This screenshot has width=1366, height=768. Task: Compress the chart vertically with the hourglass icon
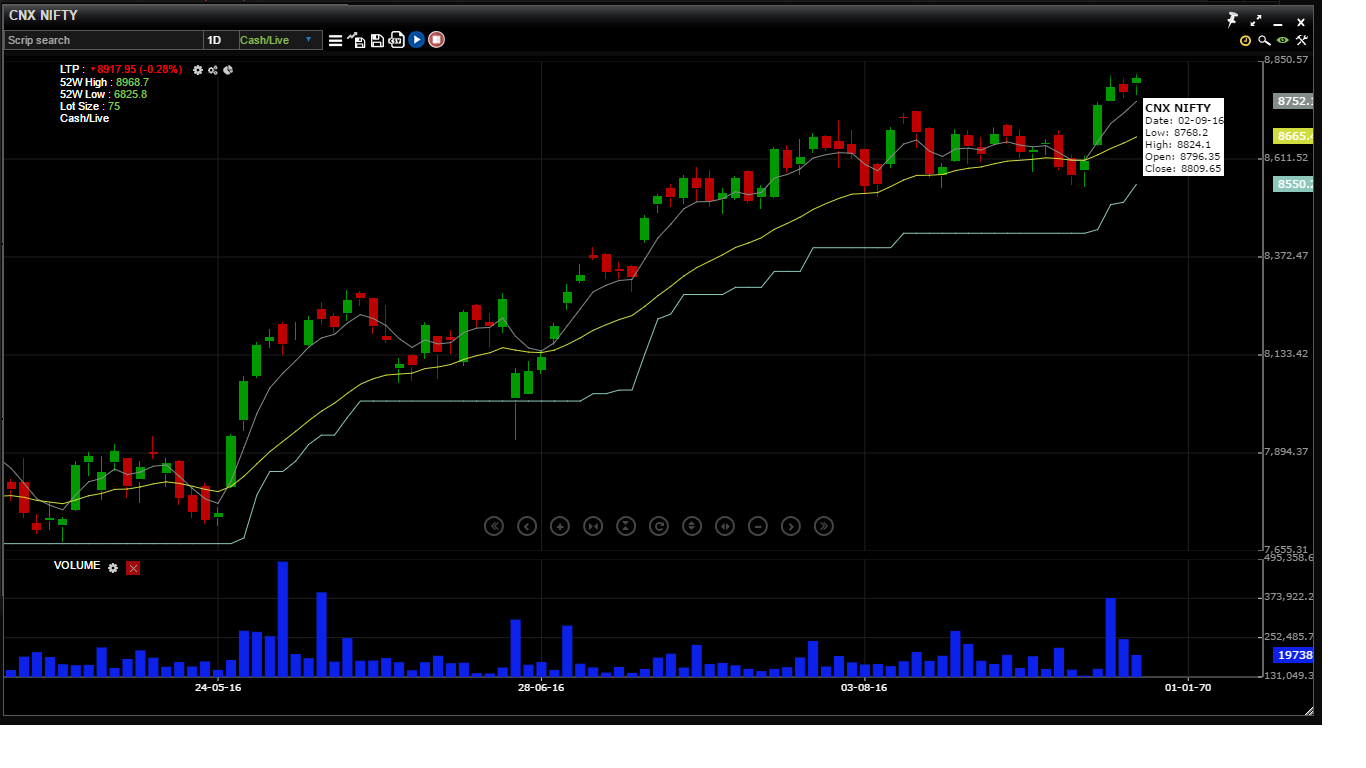626,526
